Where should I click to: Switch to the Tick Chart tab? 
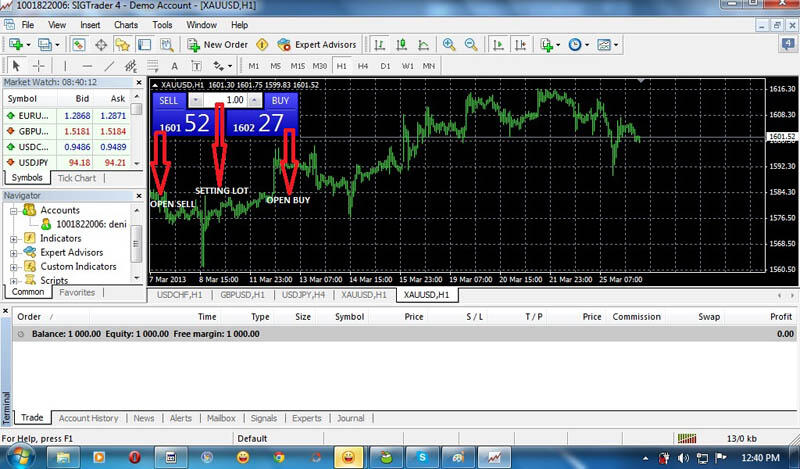click(x=77, y=178)
